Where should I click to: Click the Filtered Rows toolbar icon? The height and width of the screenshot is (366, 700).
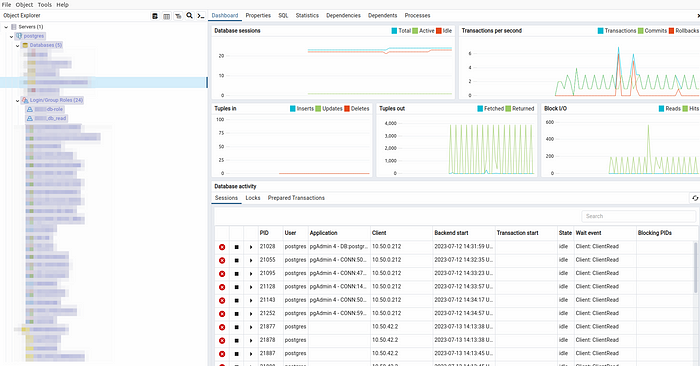click(x=178, y=16)
